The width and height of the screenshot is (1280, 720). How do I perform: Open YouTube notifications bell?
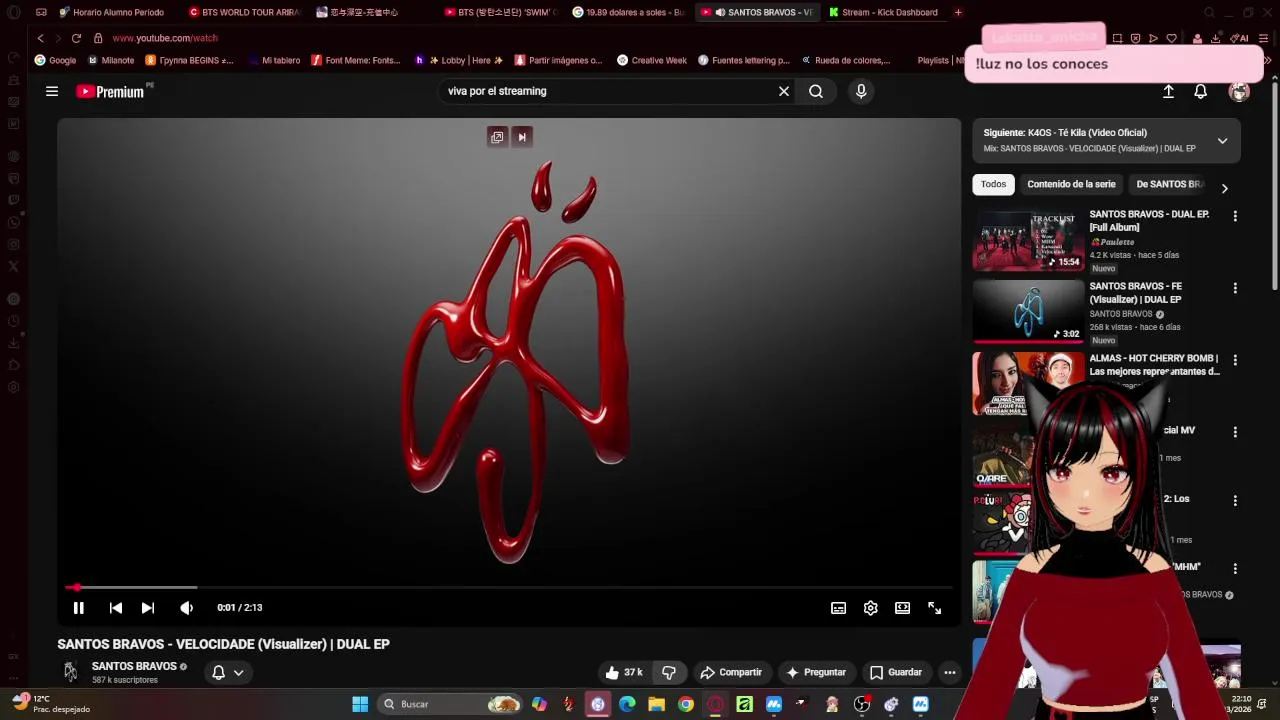[x=1200, y=91]
